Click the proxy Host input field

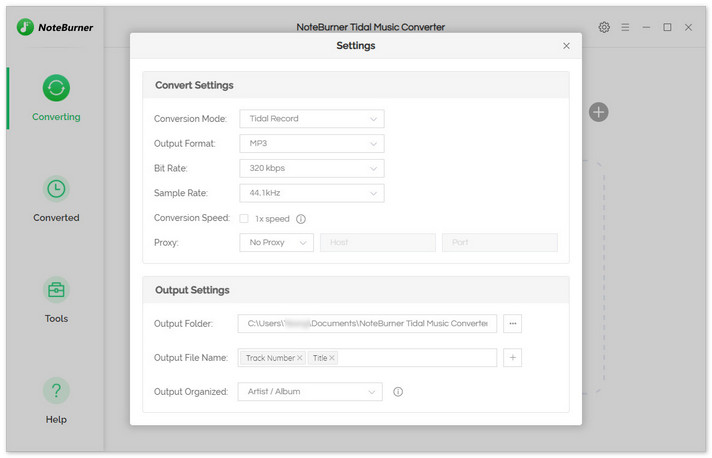pos(378,242)
